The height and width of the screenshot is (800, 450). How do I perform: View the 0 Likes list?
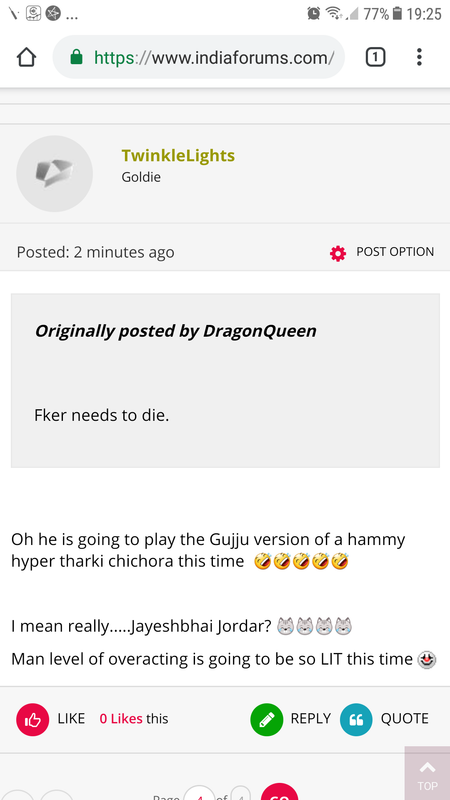[121, 719]
